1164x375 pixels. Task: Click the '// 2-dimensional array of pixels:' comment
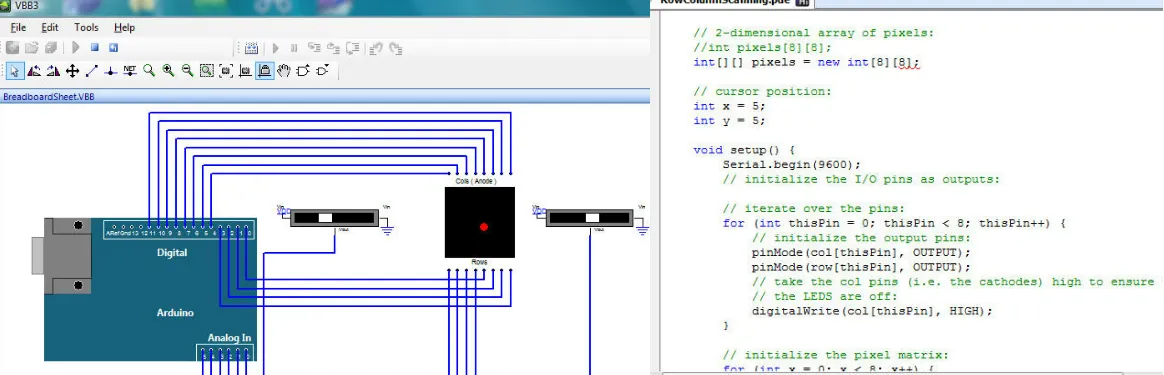tap(814, 33)
